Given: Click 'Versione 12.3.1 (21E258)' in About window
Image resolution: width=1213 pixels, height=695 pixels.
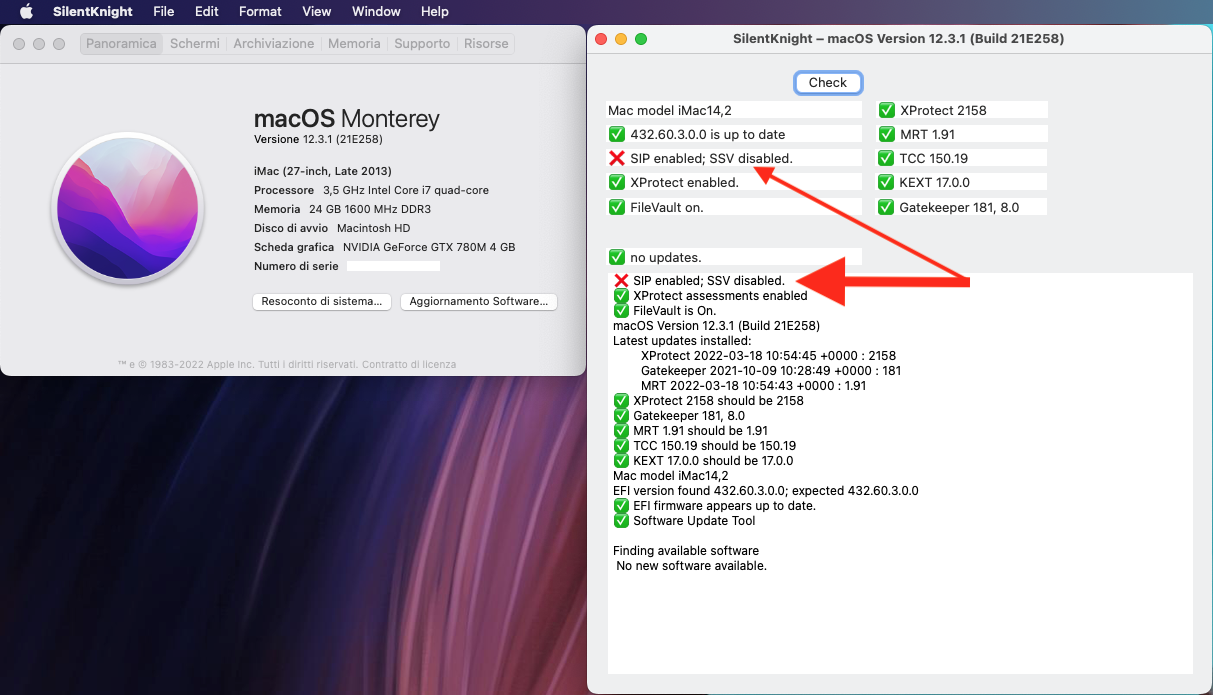Looking at the screenshot, I should (318, 139).
